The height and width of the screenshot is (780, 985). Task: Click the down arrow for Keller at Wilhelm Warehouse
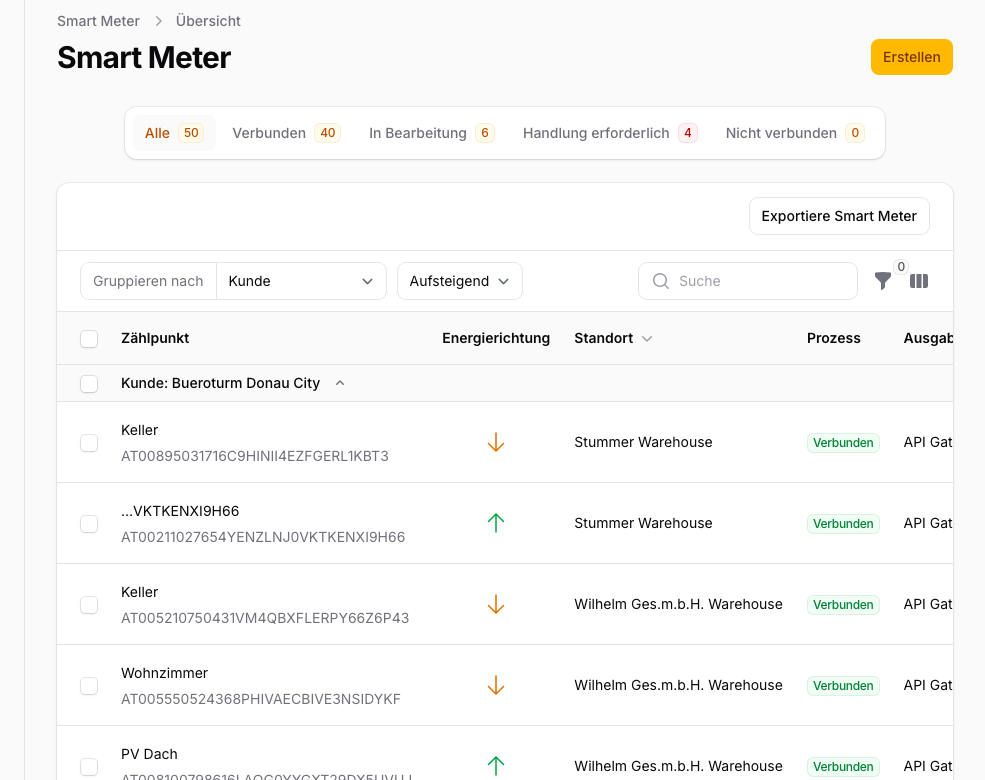(496, 604)
